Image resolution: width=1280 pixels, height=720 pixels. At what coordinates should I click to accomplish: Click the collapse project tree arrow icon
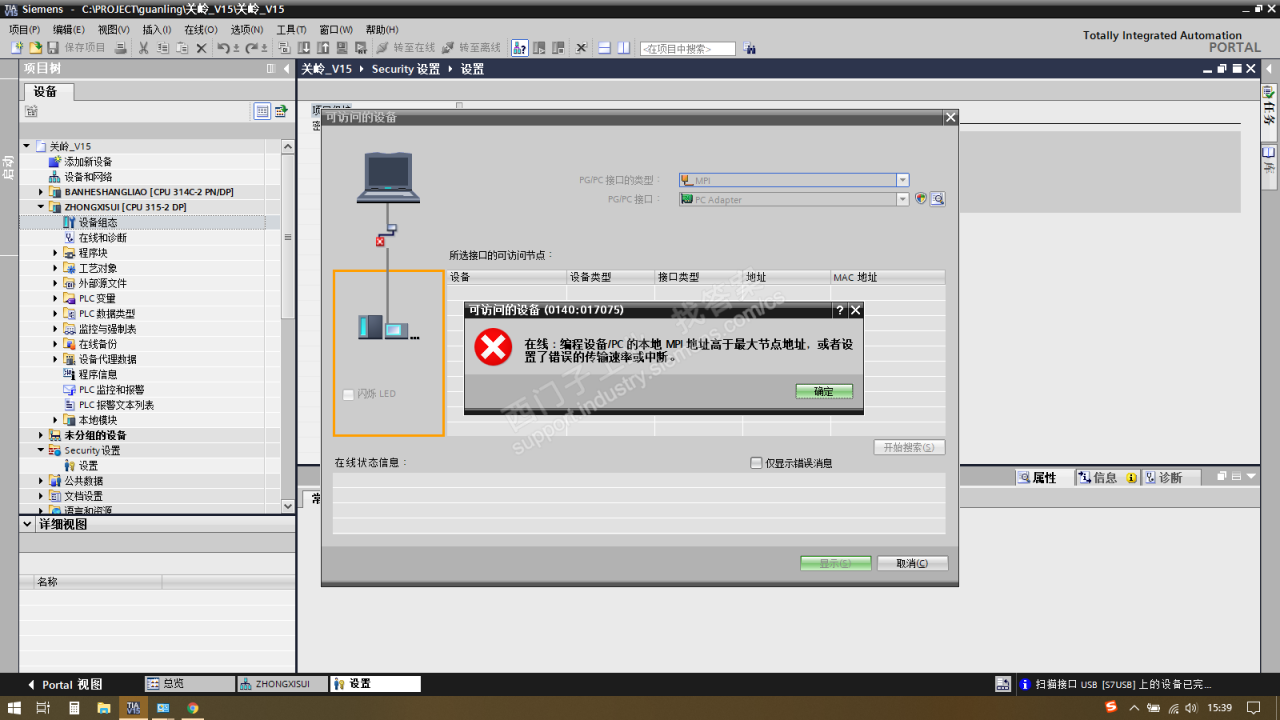tap(286, 68)
